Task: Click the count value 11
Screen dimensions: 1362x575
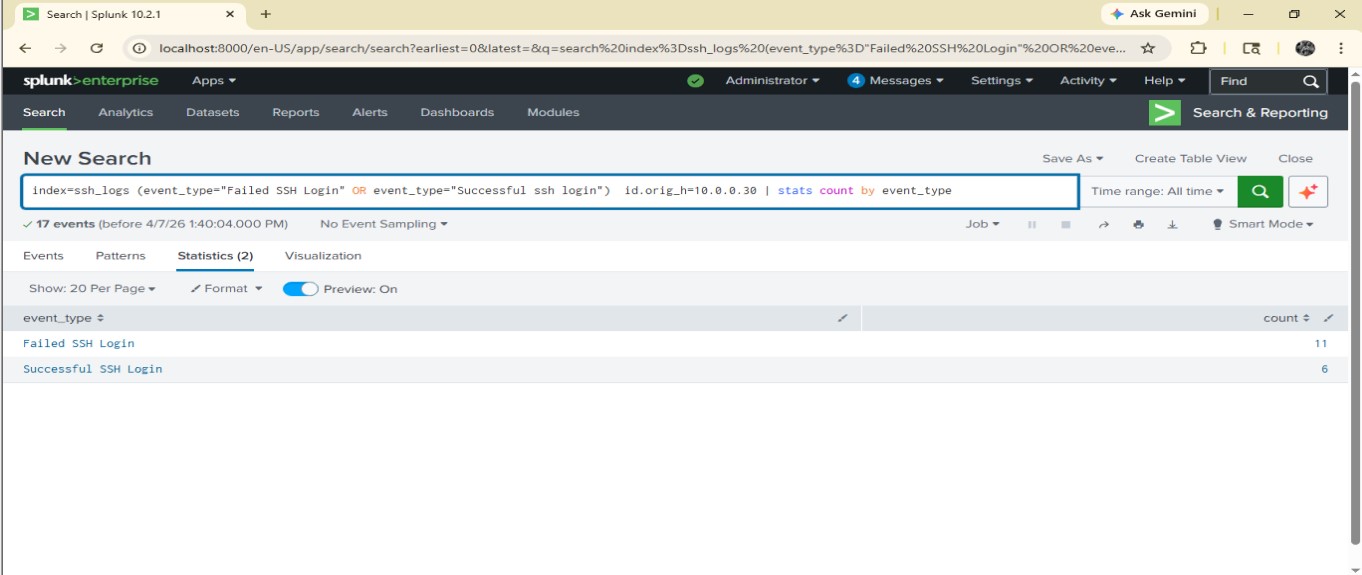Action: 1321,344
